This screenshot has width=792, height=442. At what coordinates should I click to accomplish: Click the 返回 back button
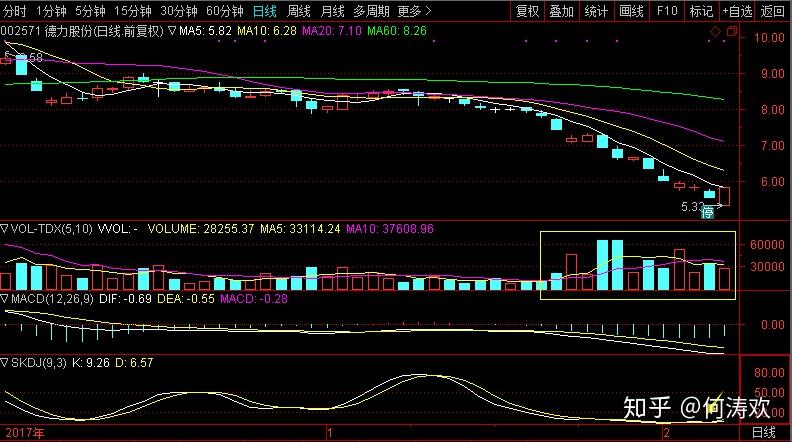(x=772, y=11)
